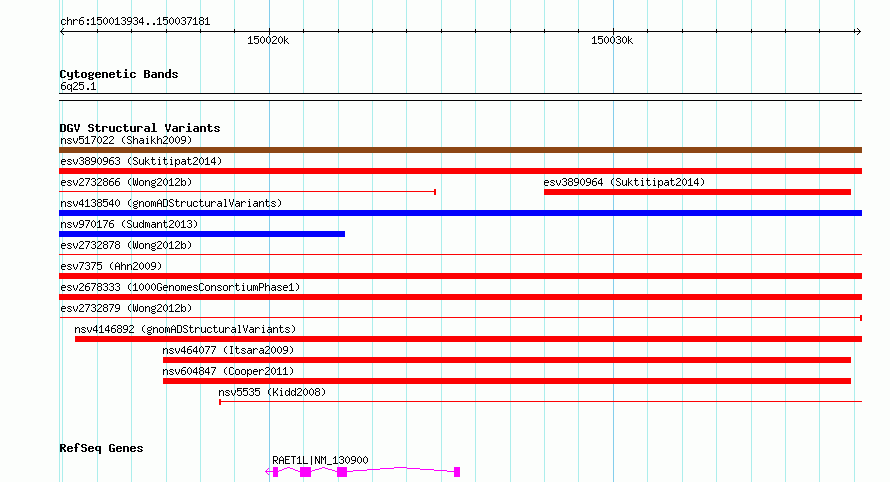Click the nsv464077 (Itsara2009) red bar
Image resolution: width=890 pixels, height=482 pixels.
pyautogui.click(x=507, y=360)
